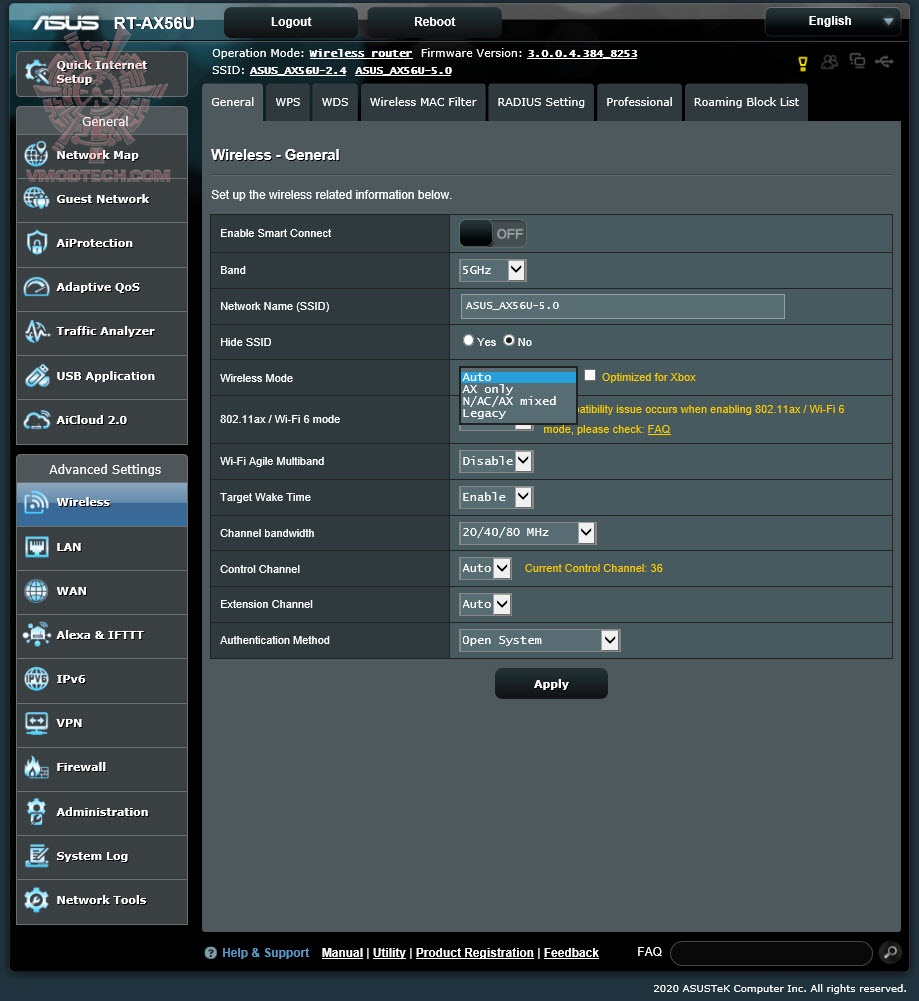Open the Product Registration link

[475, 952]
